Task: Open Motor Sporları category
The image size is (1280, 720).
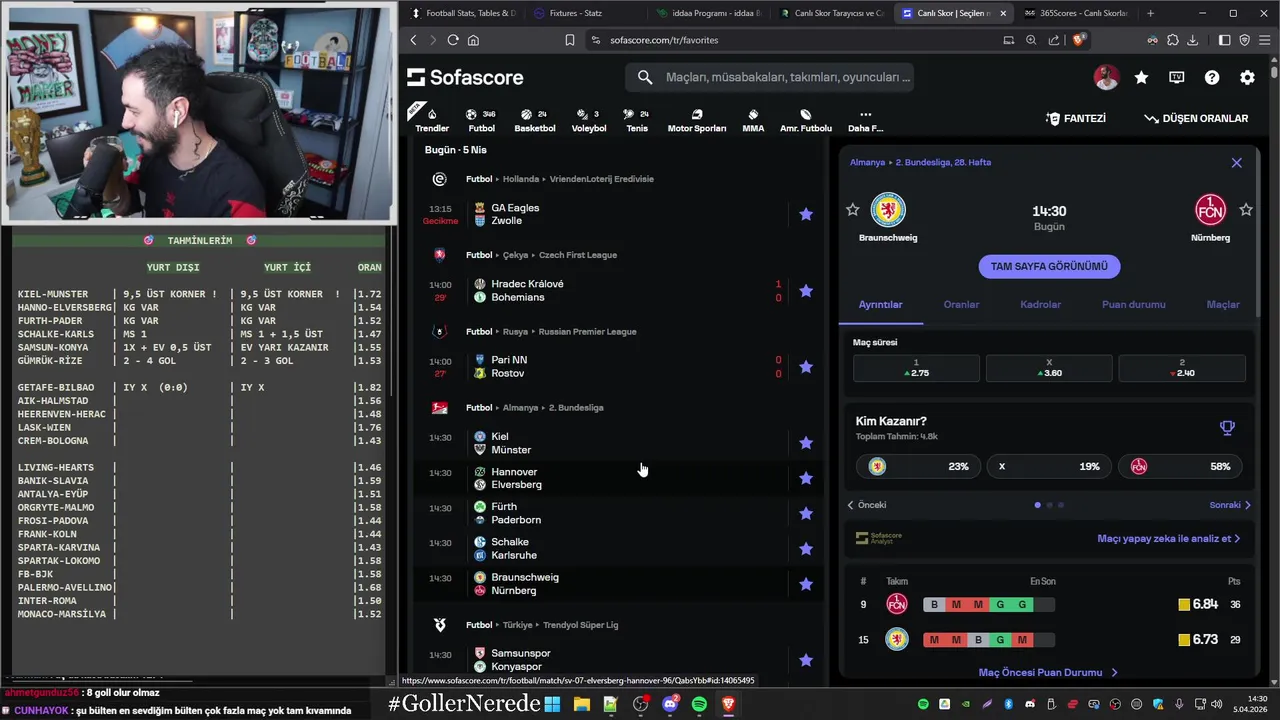Action: tap(697, 119)
